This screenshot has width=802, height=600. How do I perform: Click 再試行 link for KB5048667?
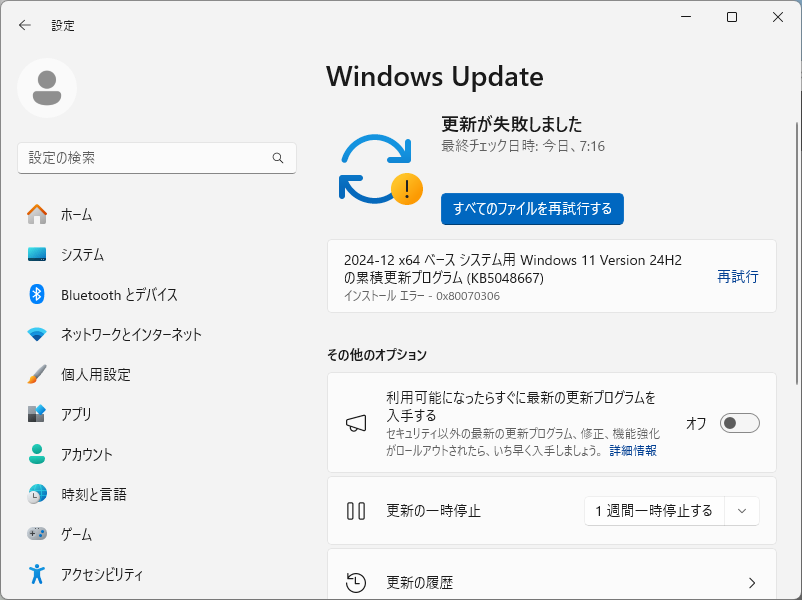coord(738,277)
